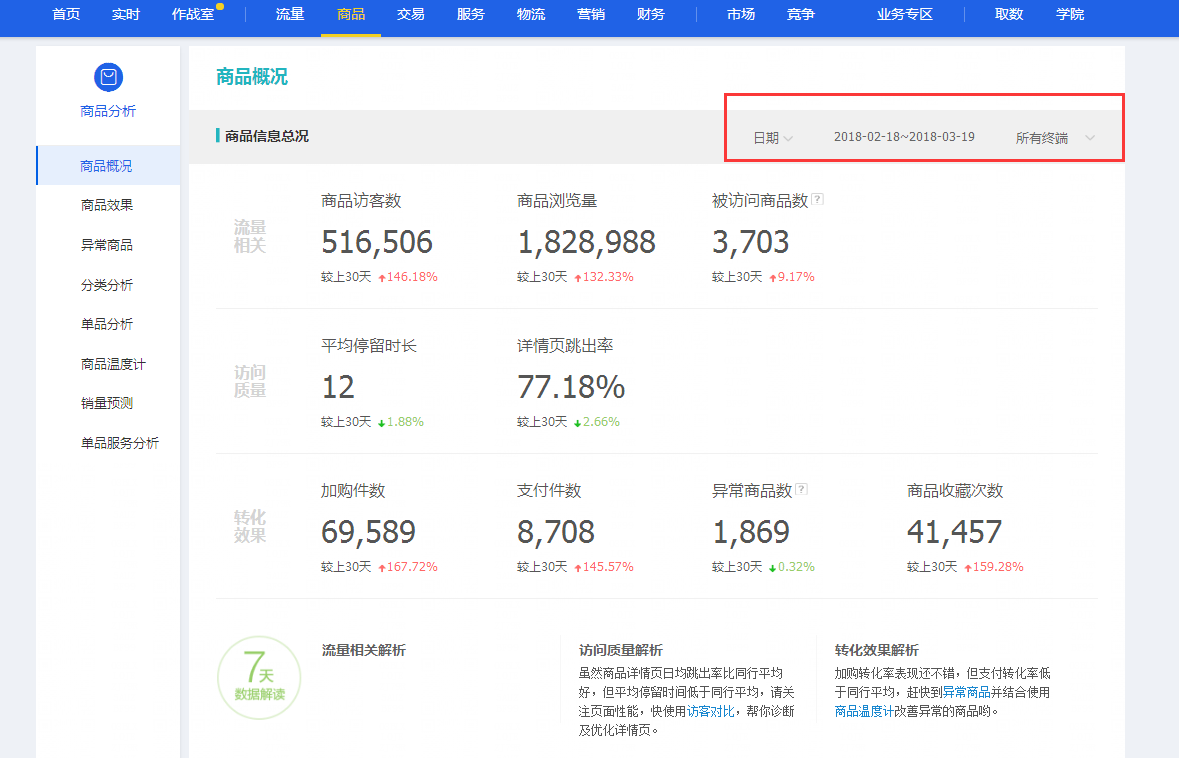Switch to the 财务 tab

(x=650, y=14)
